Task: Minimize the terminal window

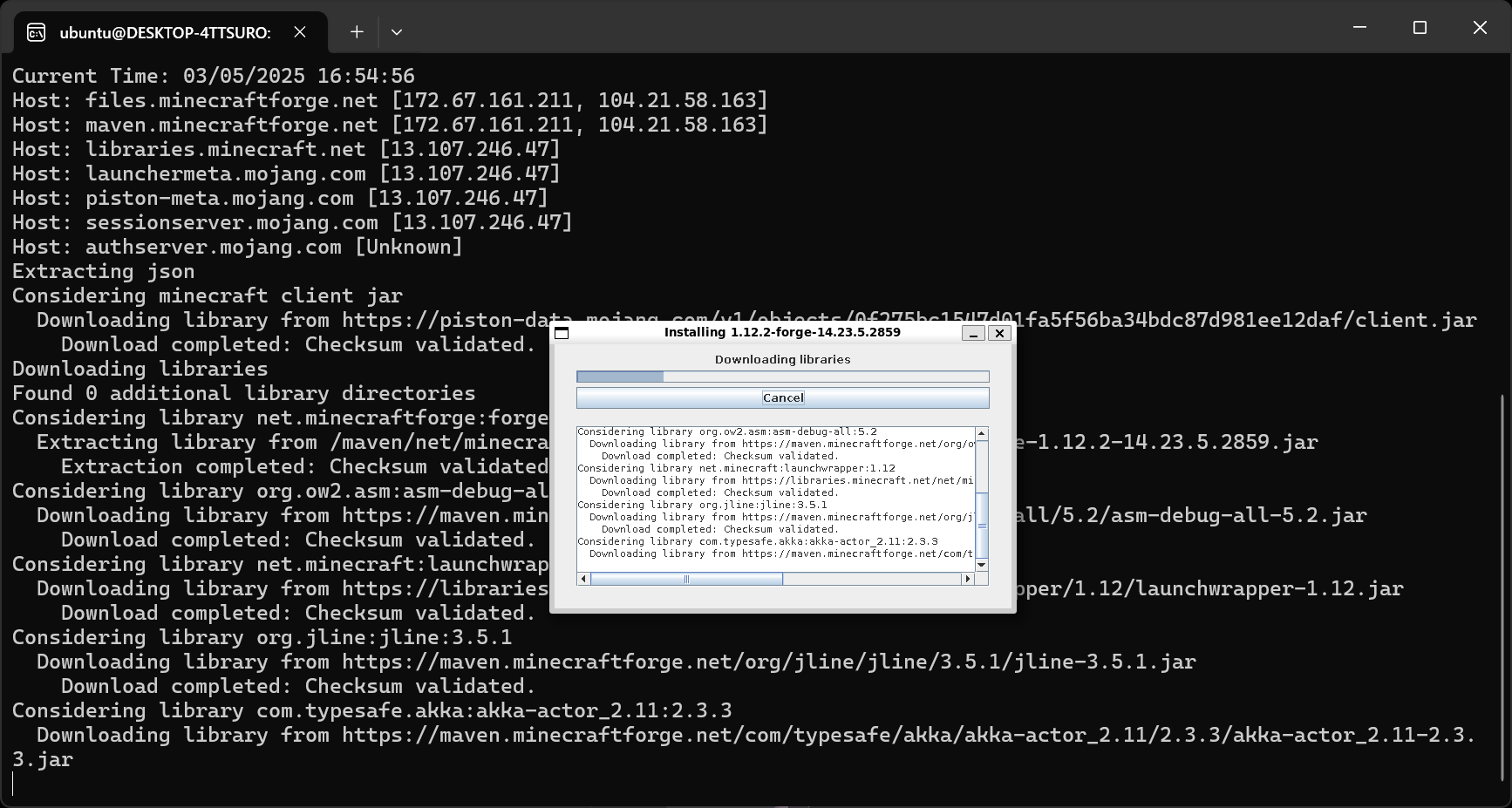Action: click(x=1359, y=28)
